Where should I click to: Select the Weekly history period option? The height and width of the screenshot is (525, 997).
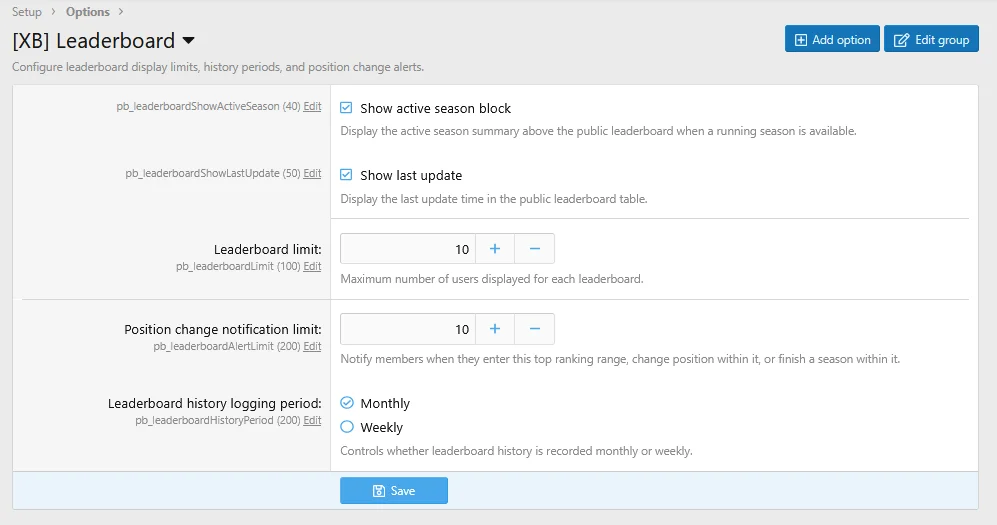coord(347,427)
